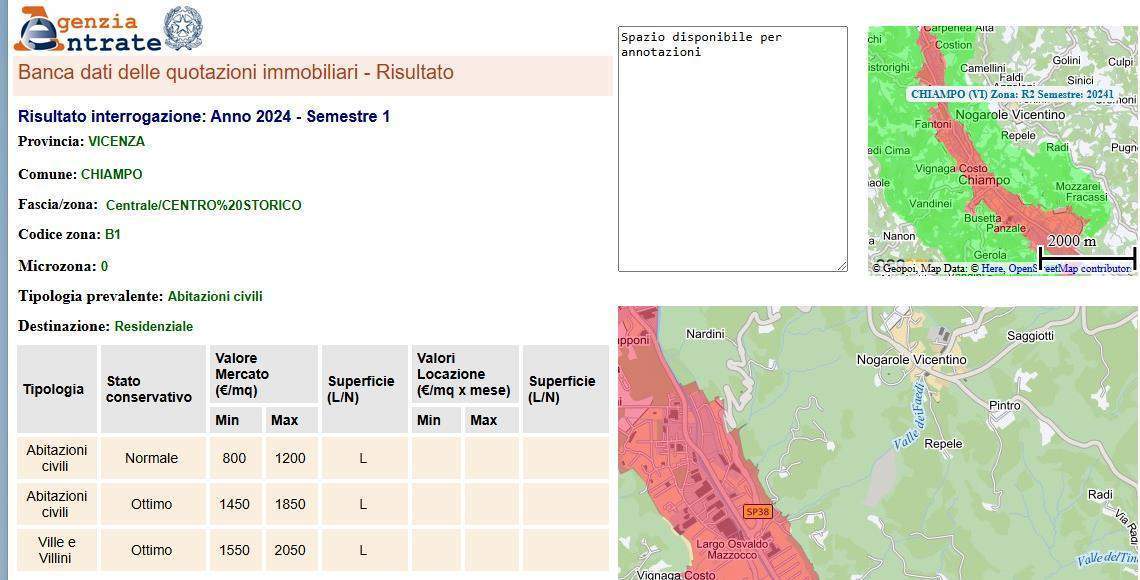Image resolution: width=1140 pixels, height=580 pixels.
Task: Click the Largo Osvaldo Mazzocco map label
Action: [x=731, y=549]
